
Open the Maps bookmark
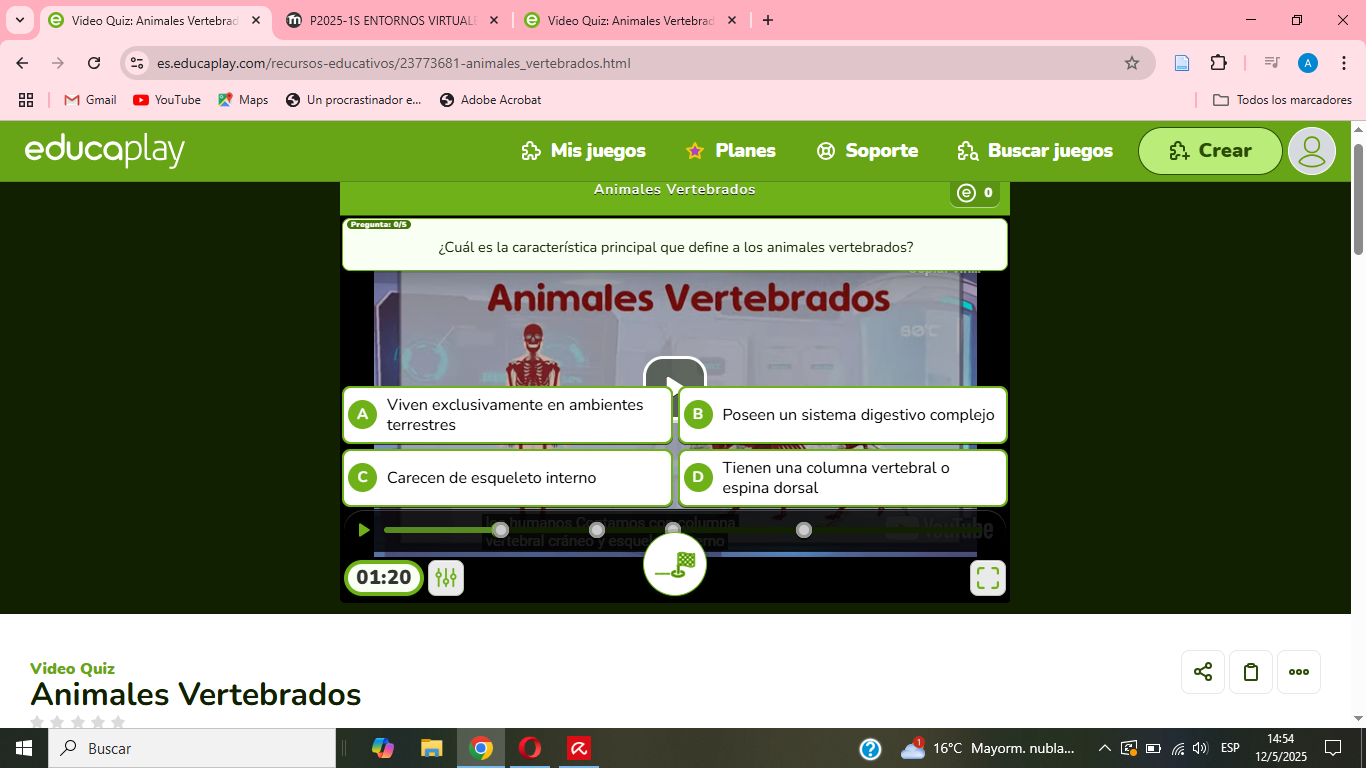point(243,100)
